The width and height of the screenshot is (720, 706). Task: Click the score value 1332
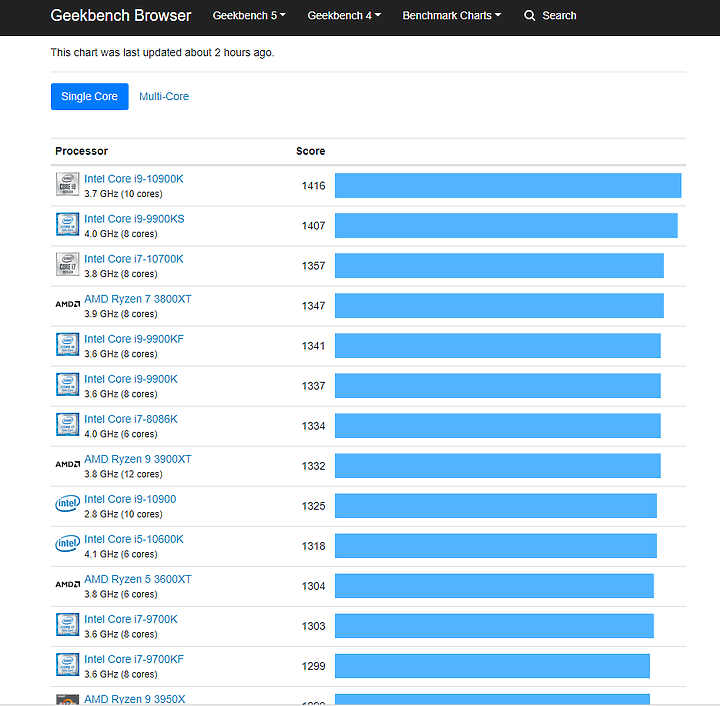click(x=313, y=465)
